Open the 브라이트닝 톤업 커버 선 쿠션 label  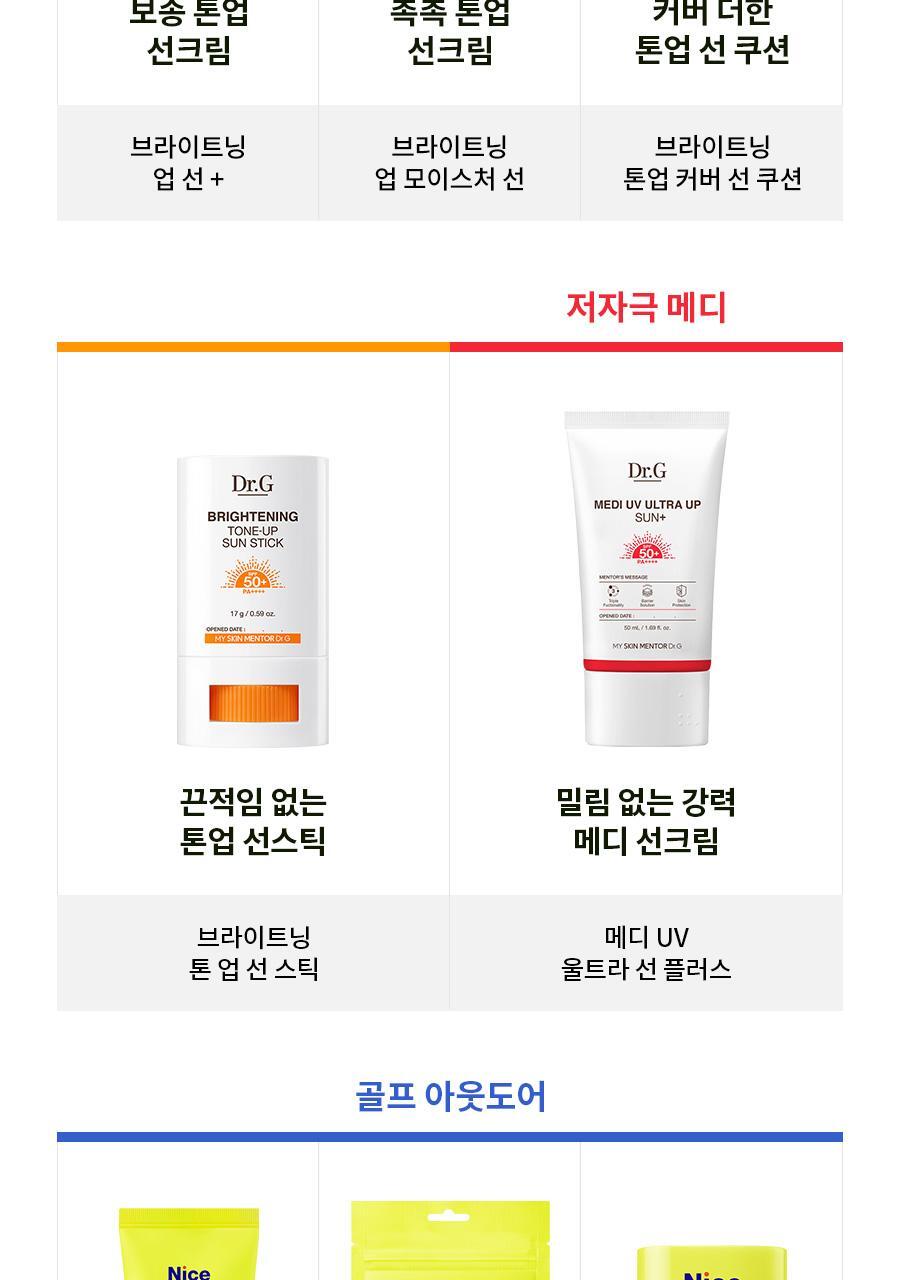[x=712, y=163]
